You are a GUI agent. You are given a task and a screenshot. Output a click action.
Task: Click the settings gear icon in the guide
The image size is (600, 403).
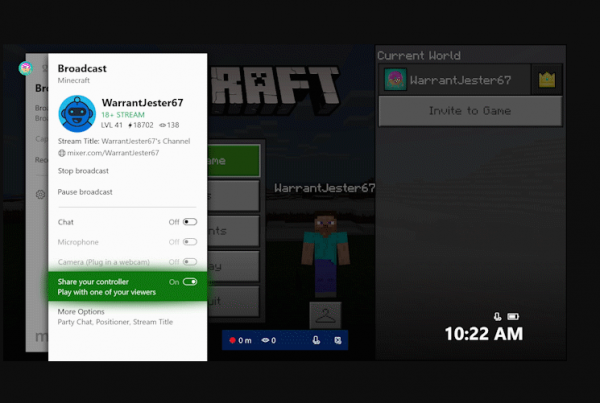[x=41, y=194]
